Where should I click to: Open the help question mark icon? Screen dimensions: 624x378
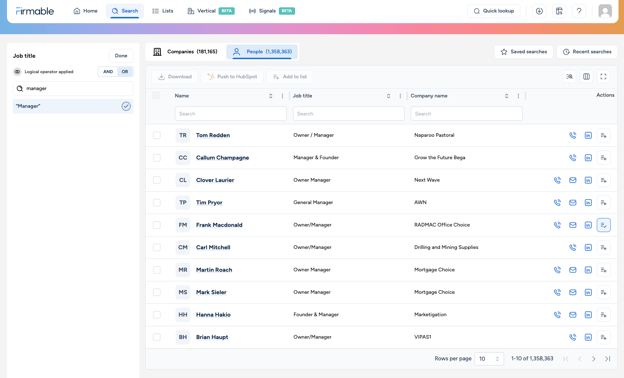pos(579,11)
